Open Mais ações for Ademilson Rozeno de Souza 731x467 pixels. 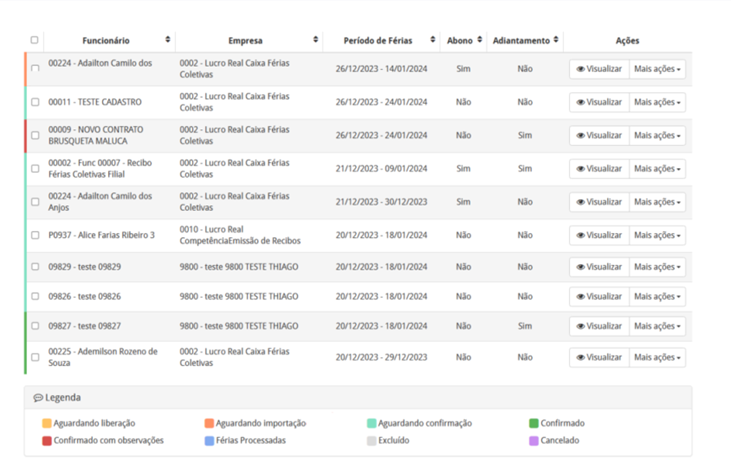coord(657,357)
